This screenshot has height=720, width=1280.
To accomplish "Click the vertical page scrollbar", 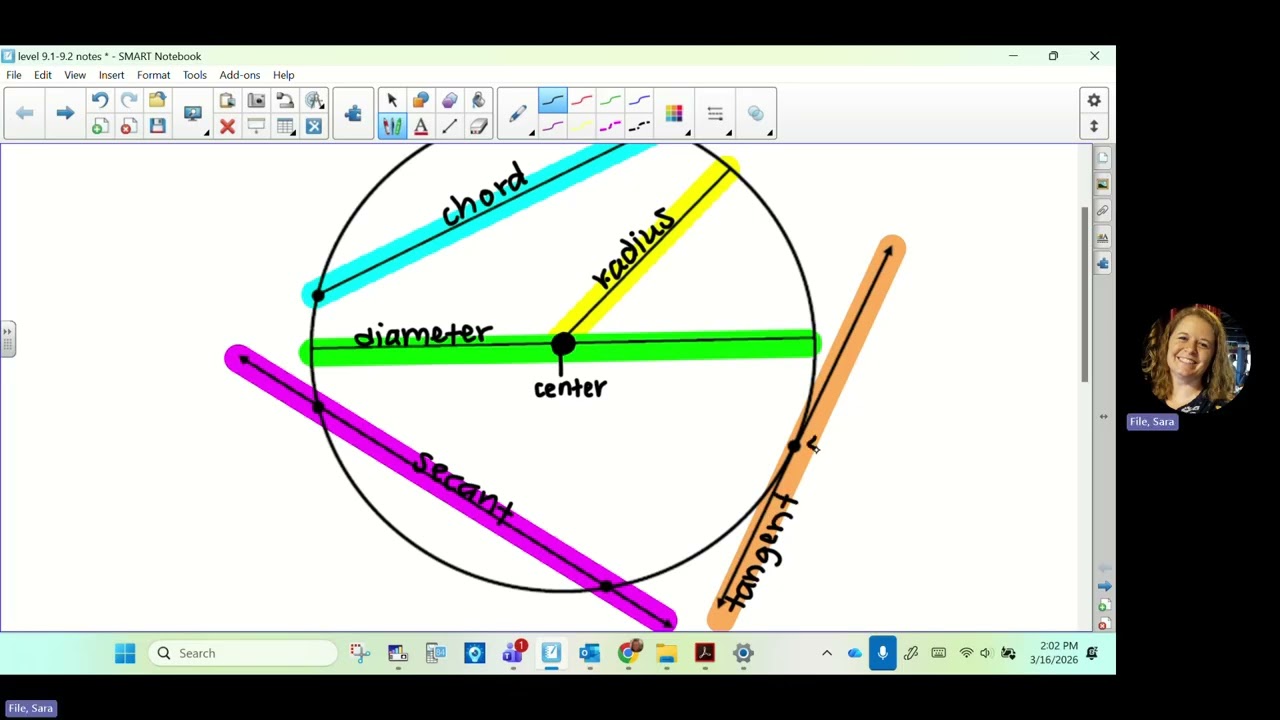I will (x=1086, y=294).
